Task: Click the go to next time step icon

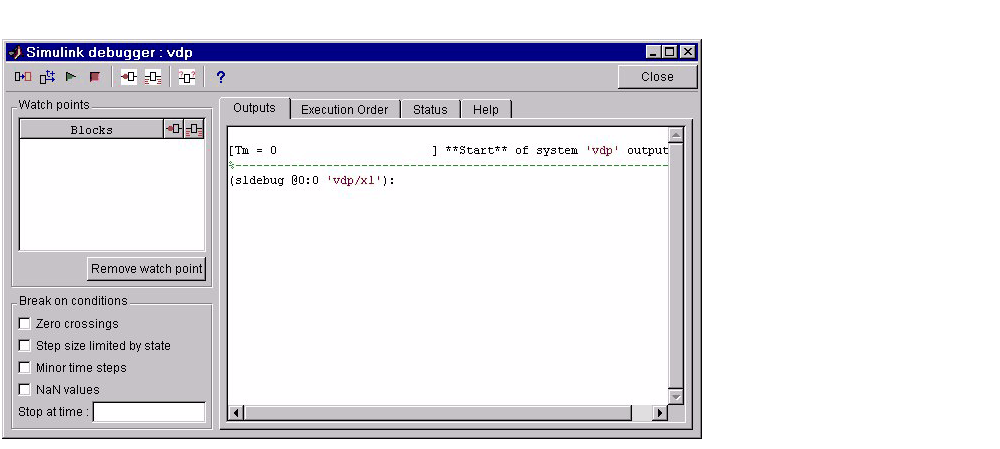Action: [47, 77]
